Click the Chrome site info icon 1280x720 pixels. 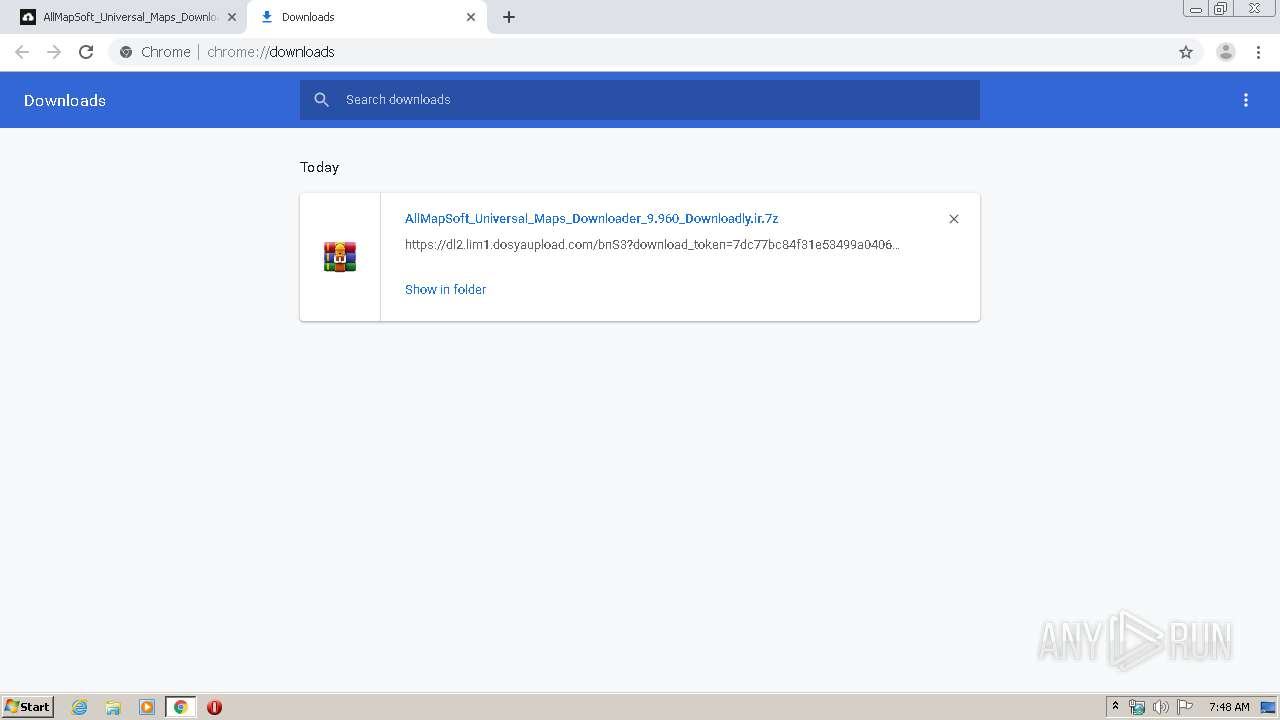(126, 52)
